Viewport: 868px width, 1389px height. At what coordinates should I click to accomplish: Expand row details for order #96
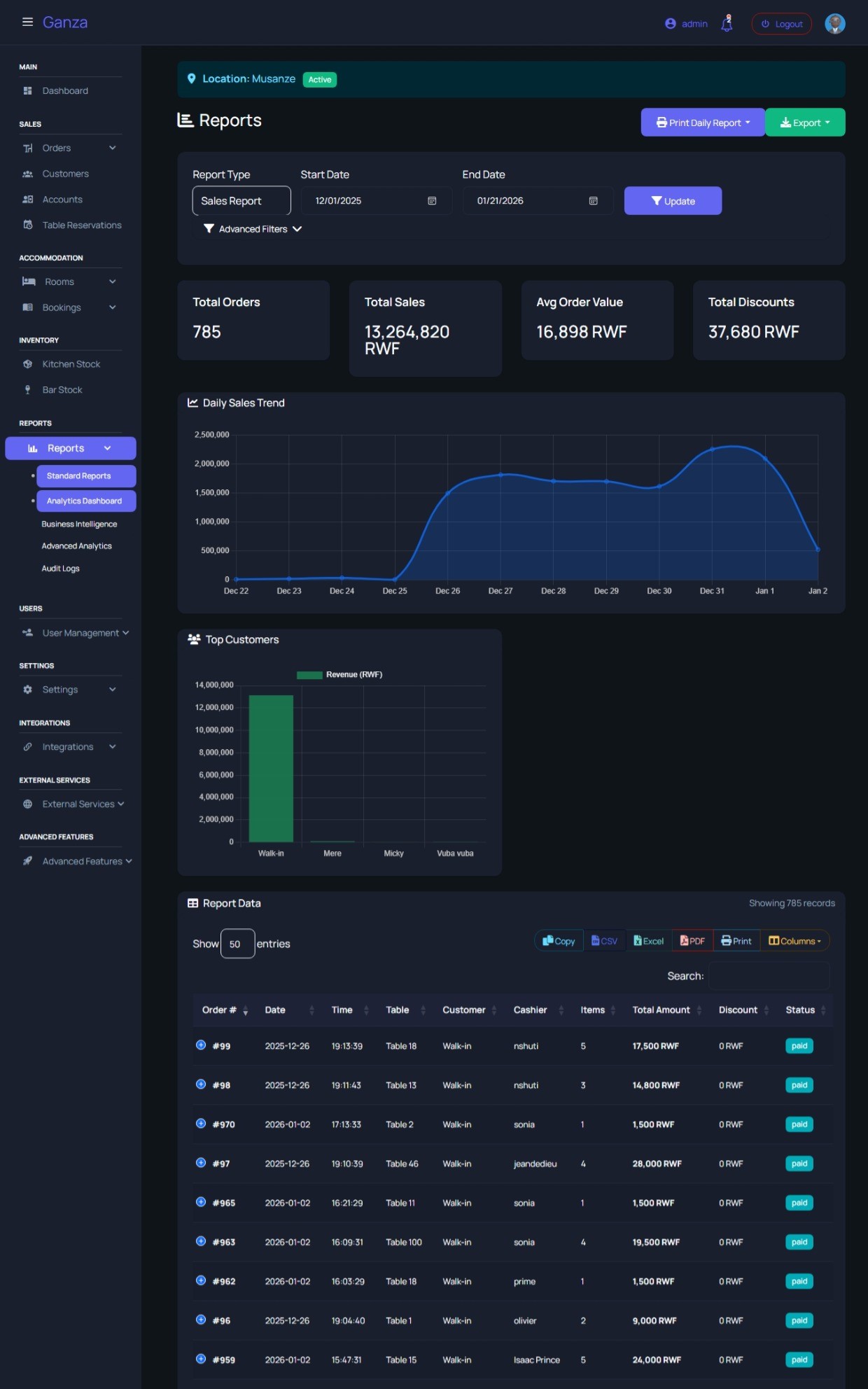[x=200, y=1319]
